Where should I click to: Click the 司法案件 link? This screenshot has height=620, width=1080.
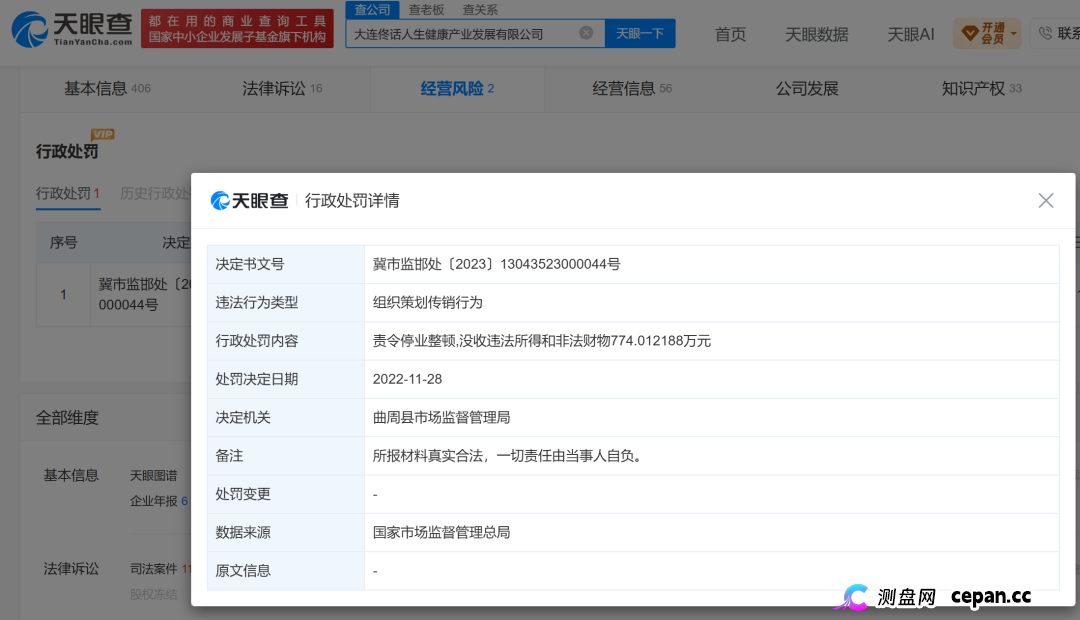[160, 569]
